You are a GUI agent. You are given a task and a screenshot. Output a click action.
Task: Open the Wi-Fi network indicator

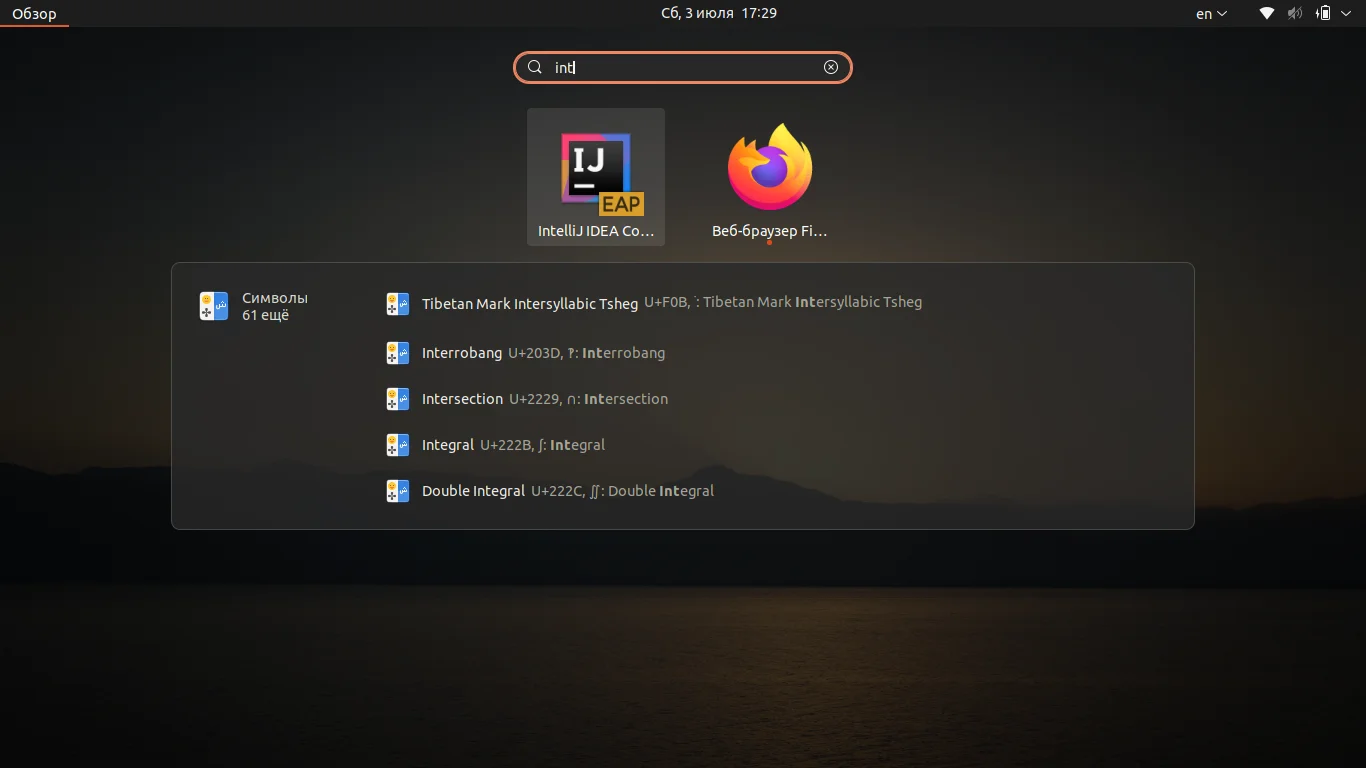1267,14
